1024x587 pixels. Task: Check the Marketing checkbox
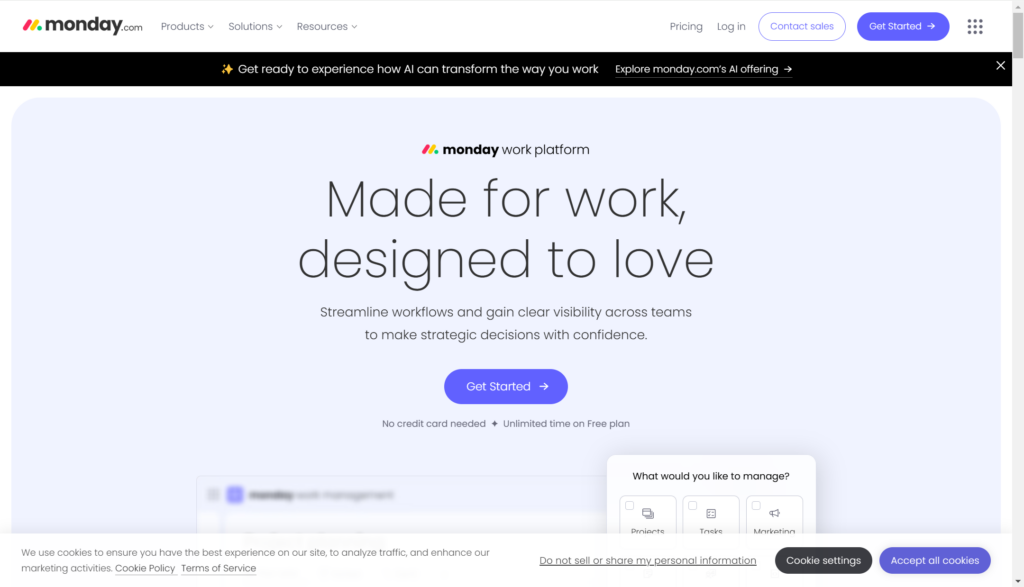(756, 505)
